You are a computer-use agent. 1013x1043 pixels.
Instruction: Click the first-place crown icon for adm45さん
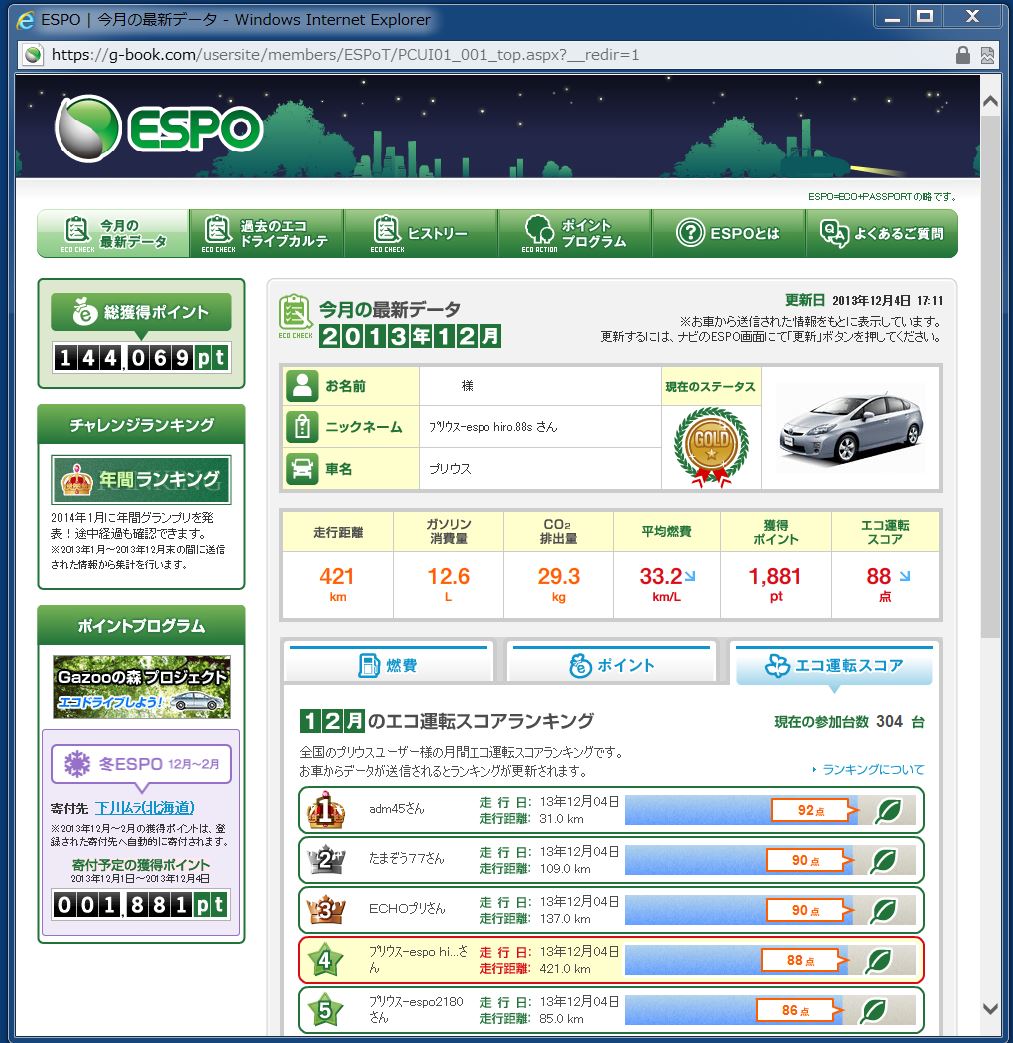coord(325,810)
